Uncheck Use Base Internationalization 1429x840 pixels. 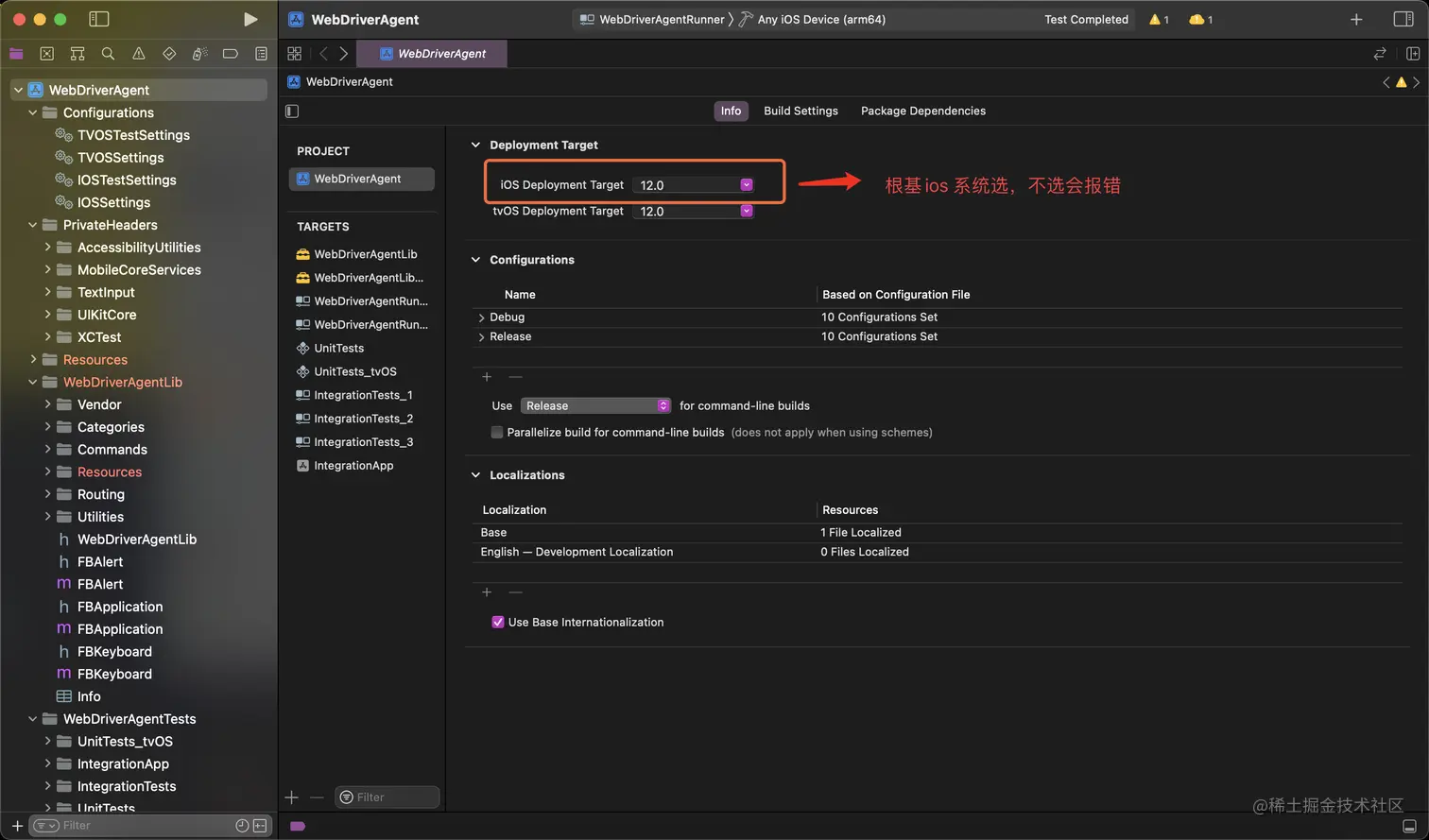click(498, 622)
